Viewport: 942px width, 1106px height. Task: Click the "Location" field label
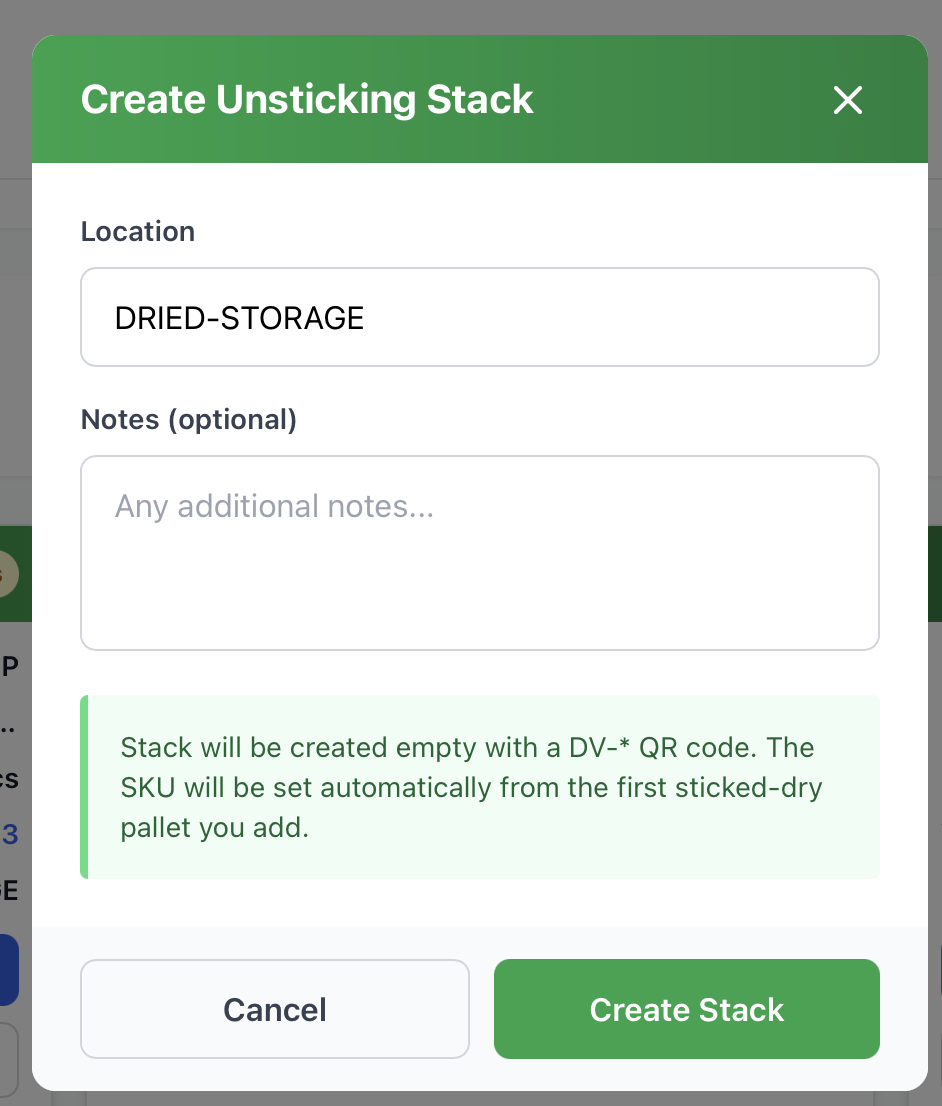click(x=138, y=232)
